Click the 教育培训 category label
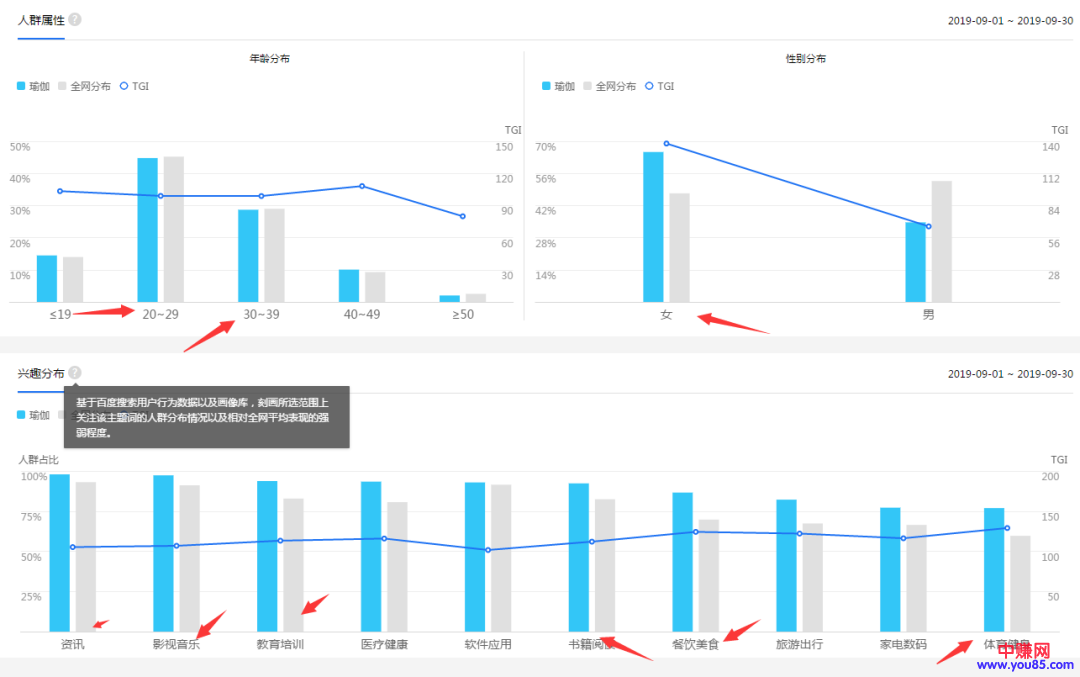This screenshot has height=677, width=1080. tap(280, 644)
